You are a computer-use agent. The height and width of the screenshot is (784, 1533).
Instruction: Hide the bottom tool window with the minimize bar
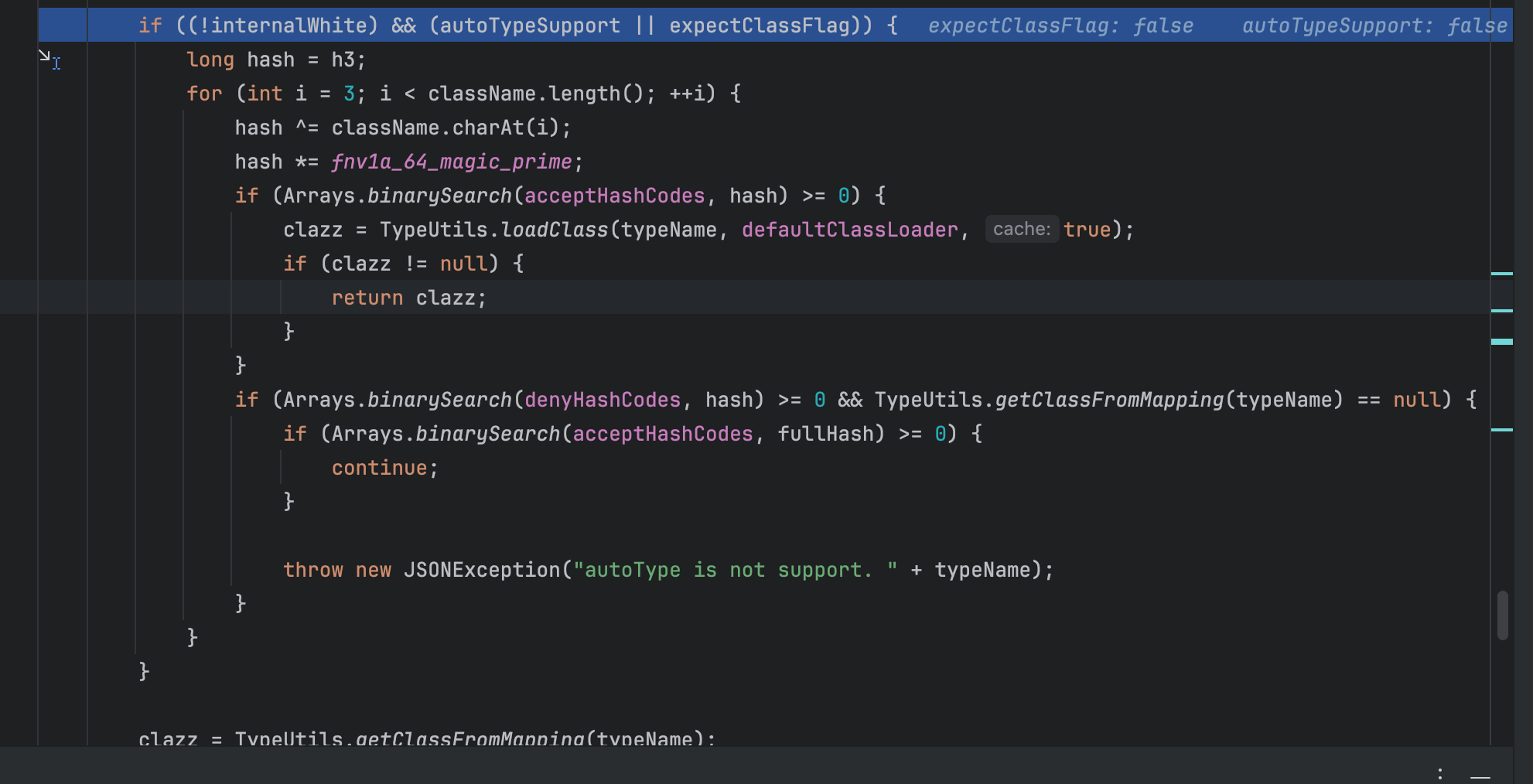[1480, 775]
